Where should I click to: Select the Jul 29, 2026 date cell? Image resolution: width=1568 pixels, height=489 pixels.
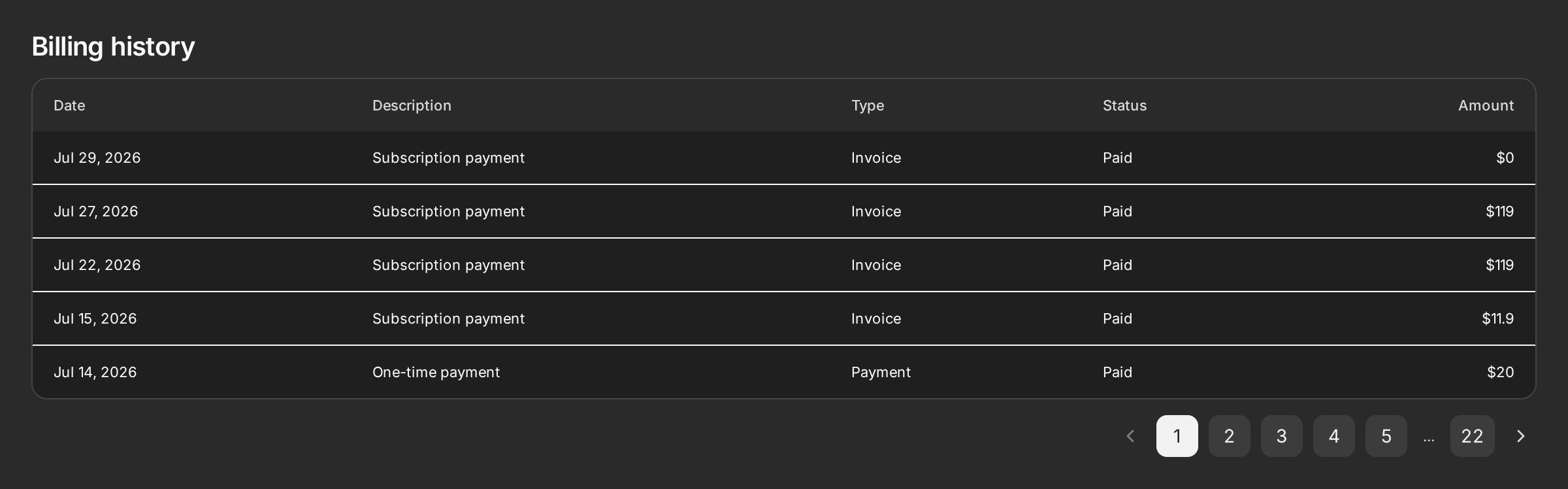pos(97,158)
